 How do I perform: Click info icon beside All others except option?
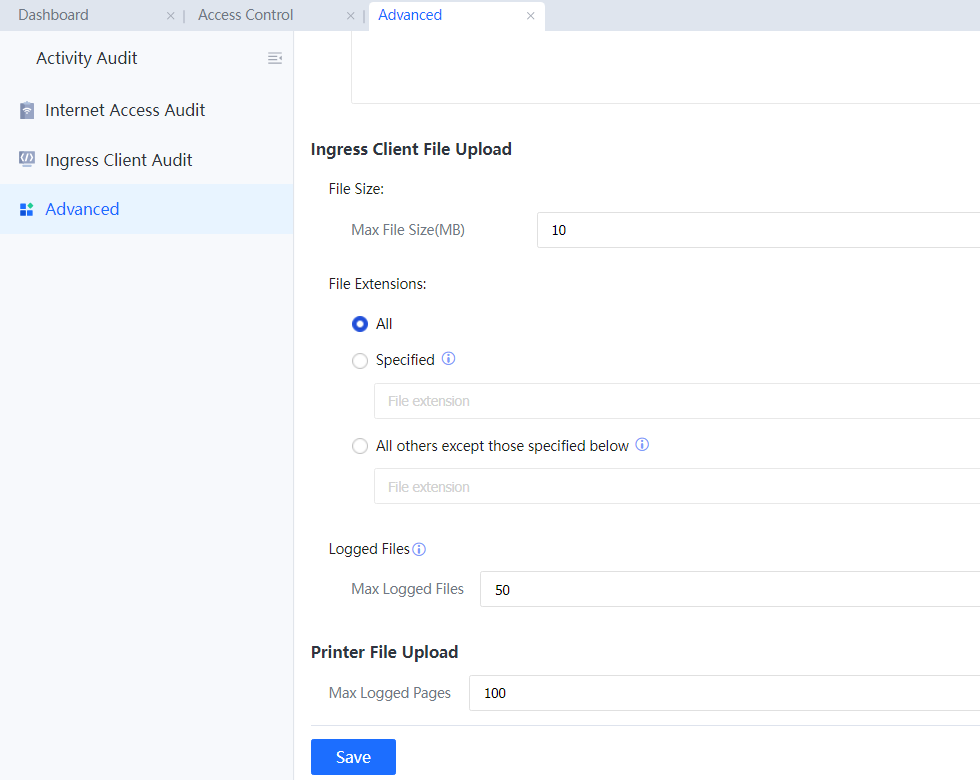tap(642, 445)
